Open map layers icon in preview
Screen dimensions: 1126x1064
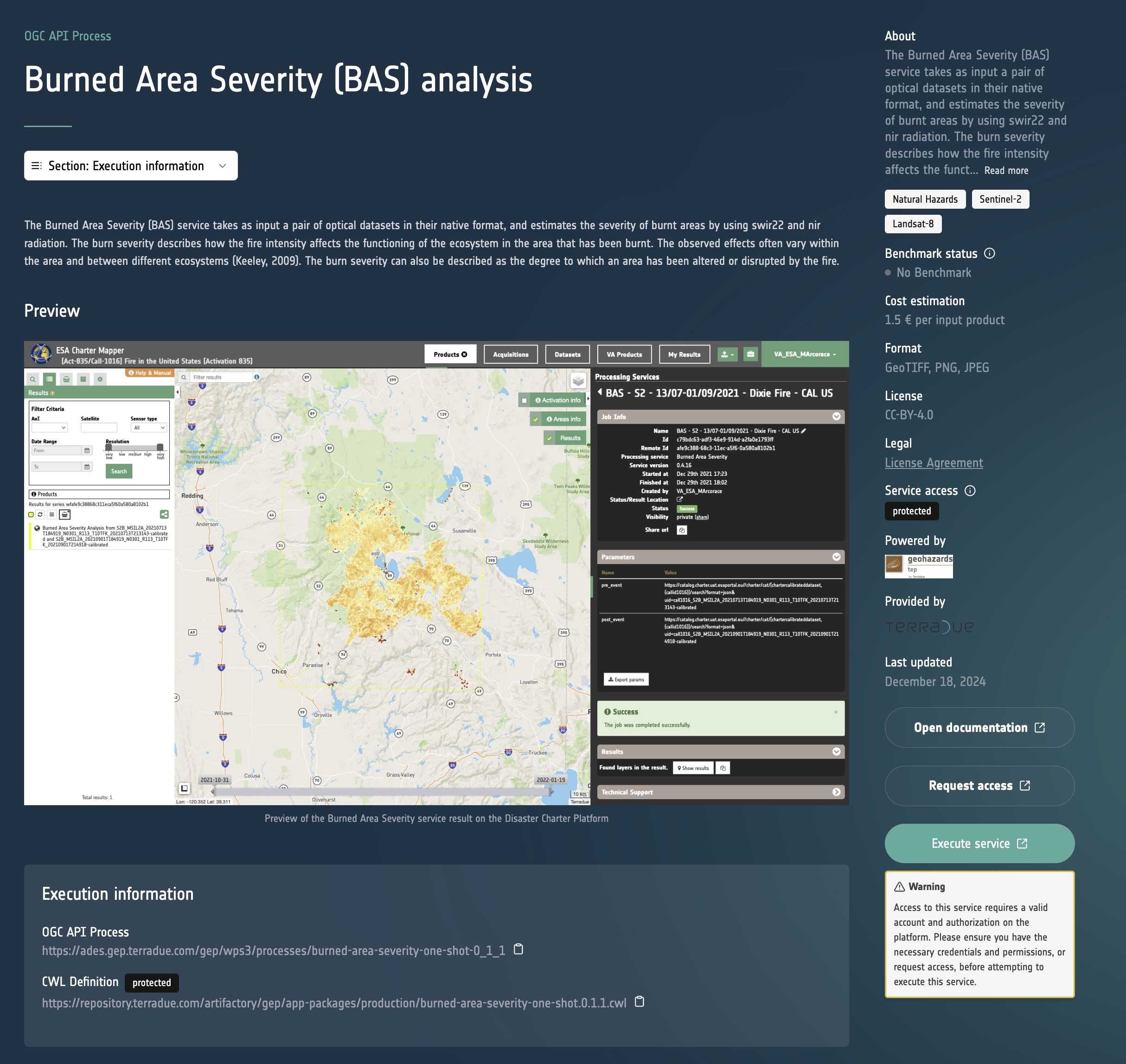578,381
